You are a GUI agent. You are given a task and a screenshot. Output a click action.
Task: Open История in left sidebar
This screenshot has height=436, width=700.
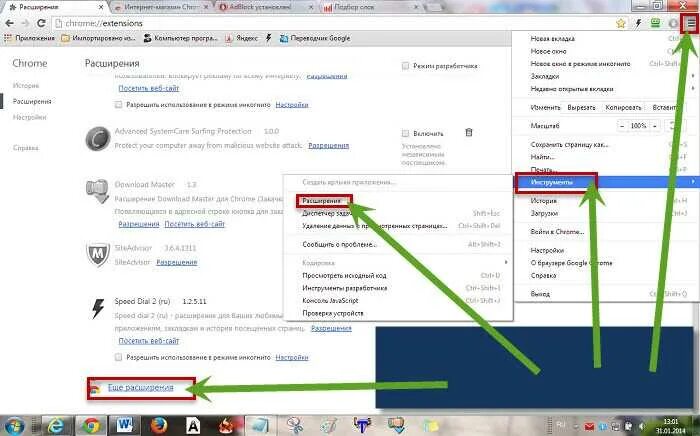tap(26, 85)
